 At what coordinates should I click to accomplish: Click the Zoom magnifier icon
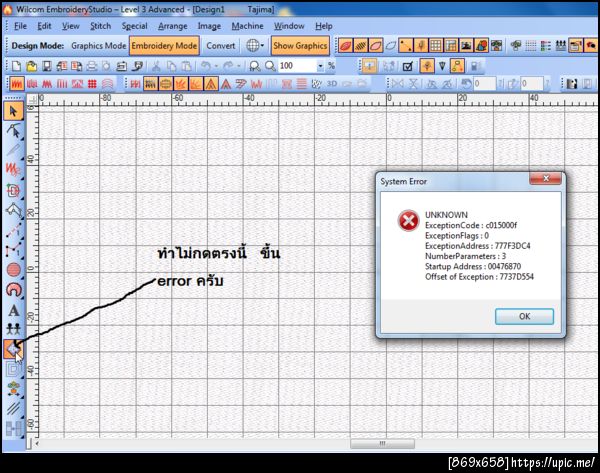point(270,66)
